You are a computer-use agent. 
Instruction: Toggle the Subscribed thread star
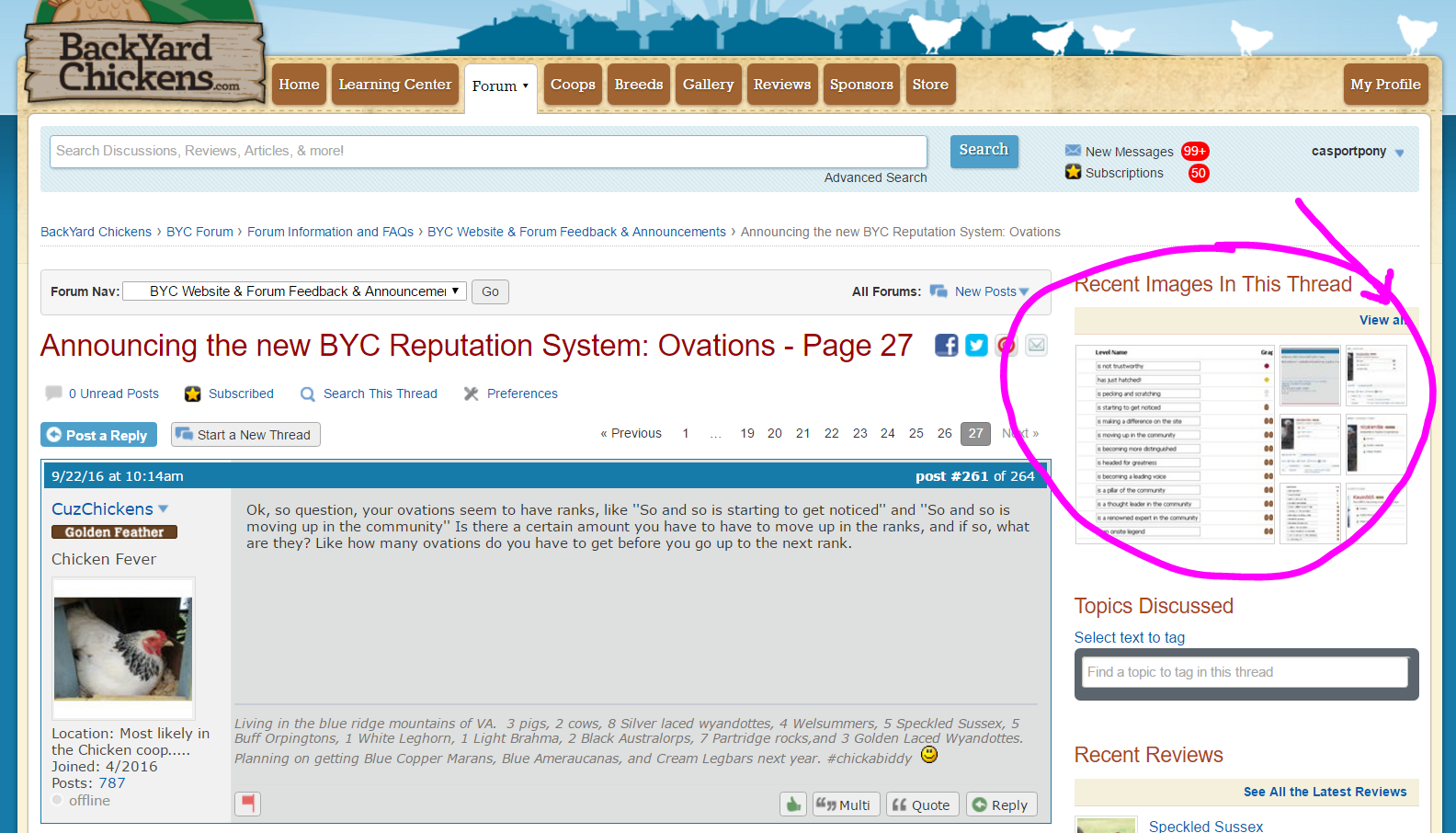(x=192, y=394)
